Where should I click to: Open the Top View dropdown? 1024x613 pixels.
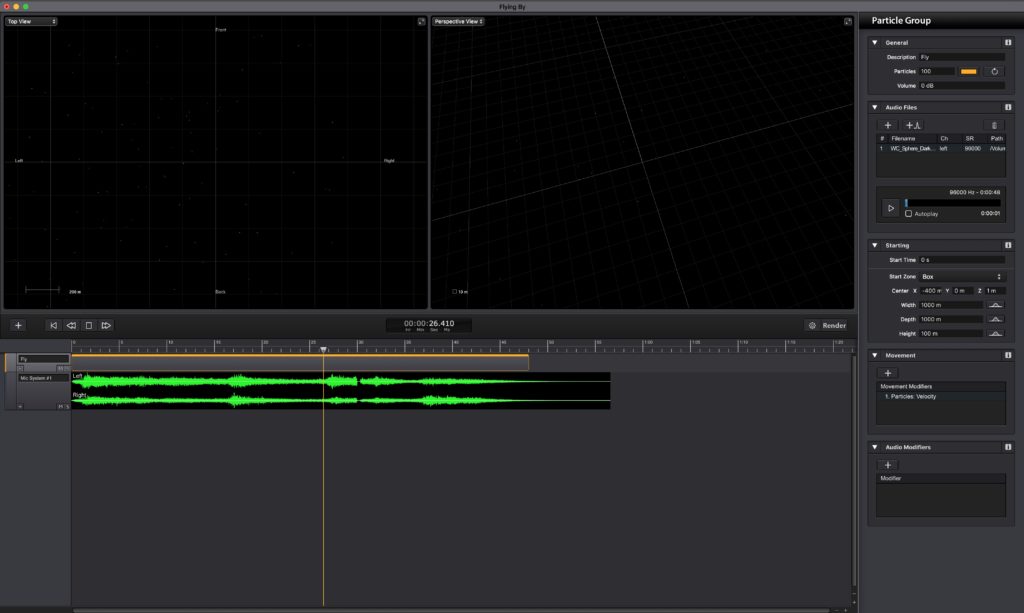click(31, 22)
